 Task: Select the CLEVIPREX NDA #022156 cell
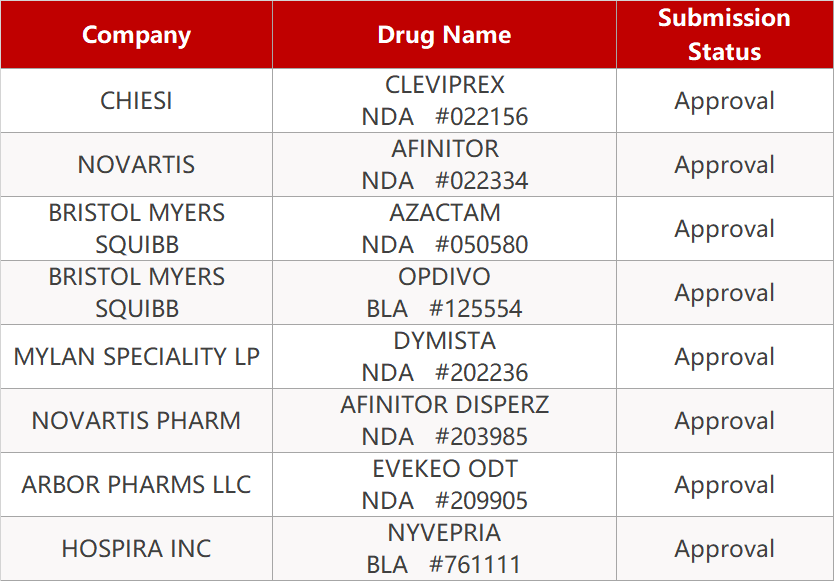[444, 101]
